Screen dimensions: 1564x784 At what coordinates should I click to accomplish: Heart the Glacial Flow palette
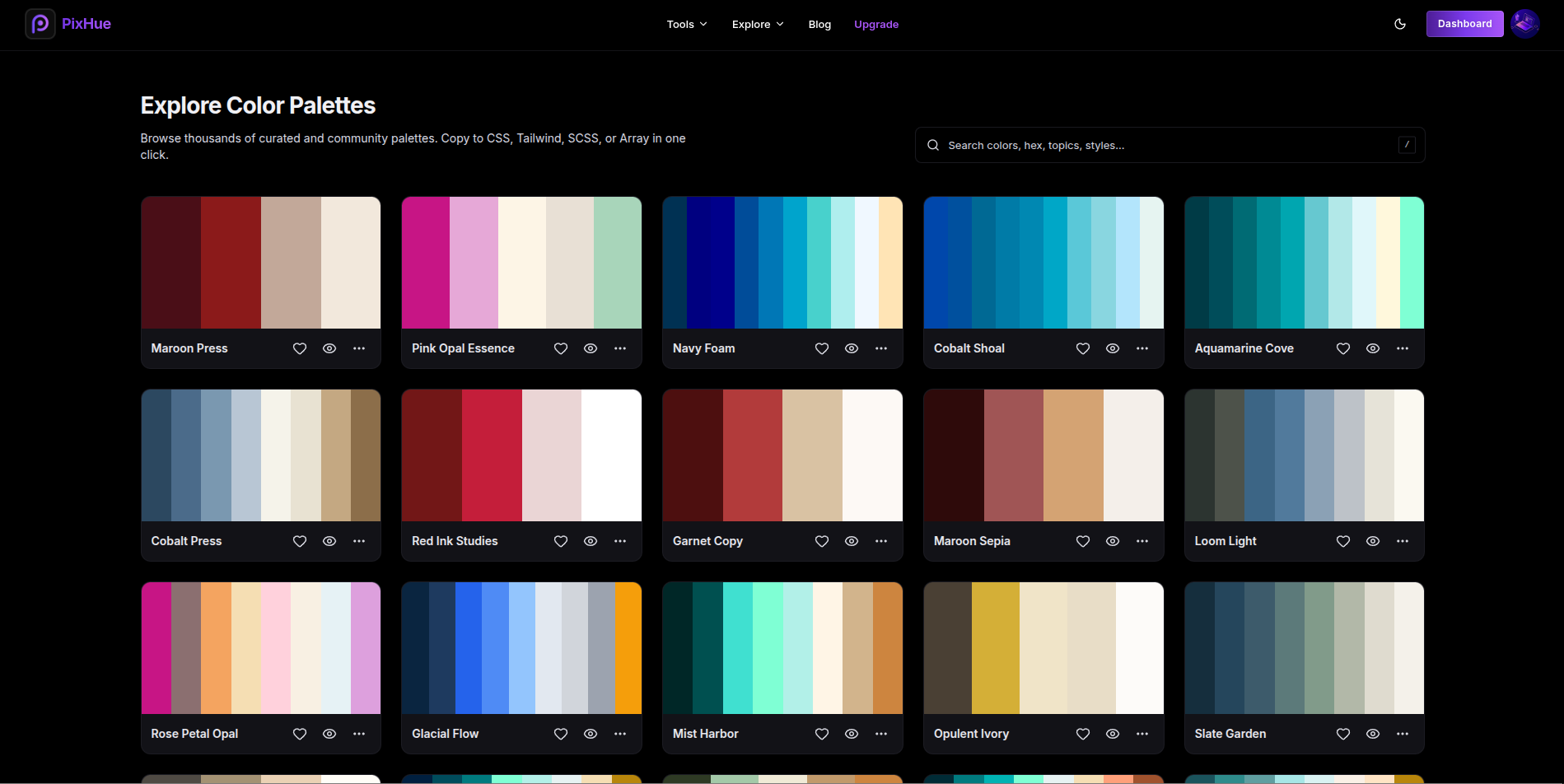(x=561, y=734)
